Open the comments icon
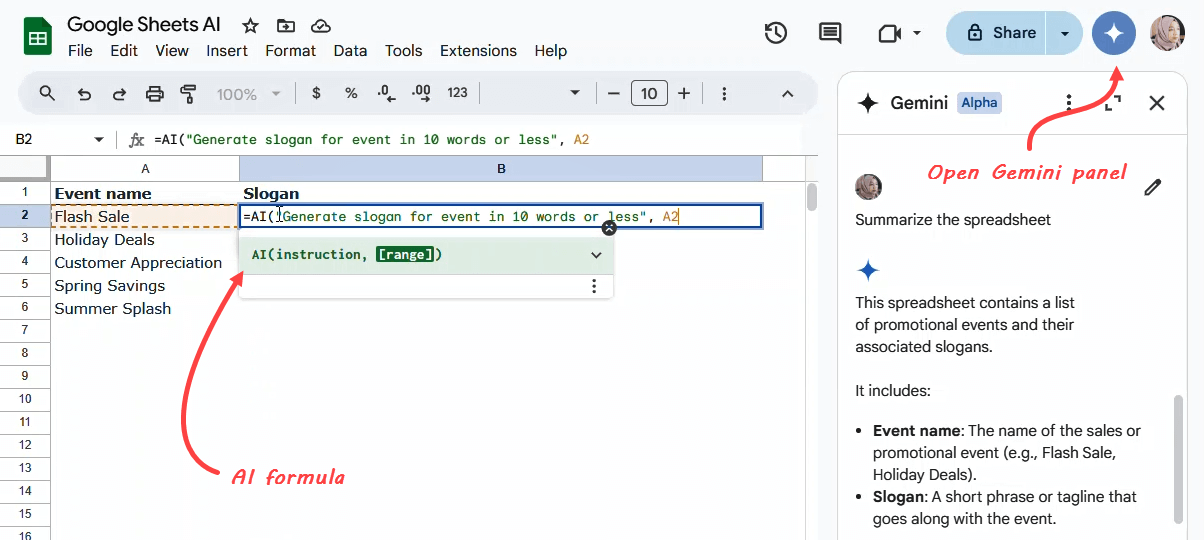 coord(830,33)
